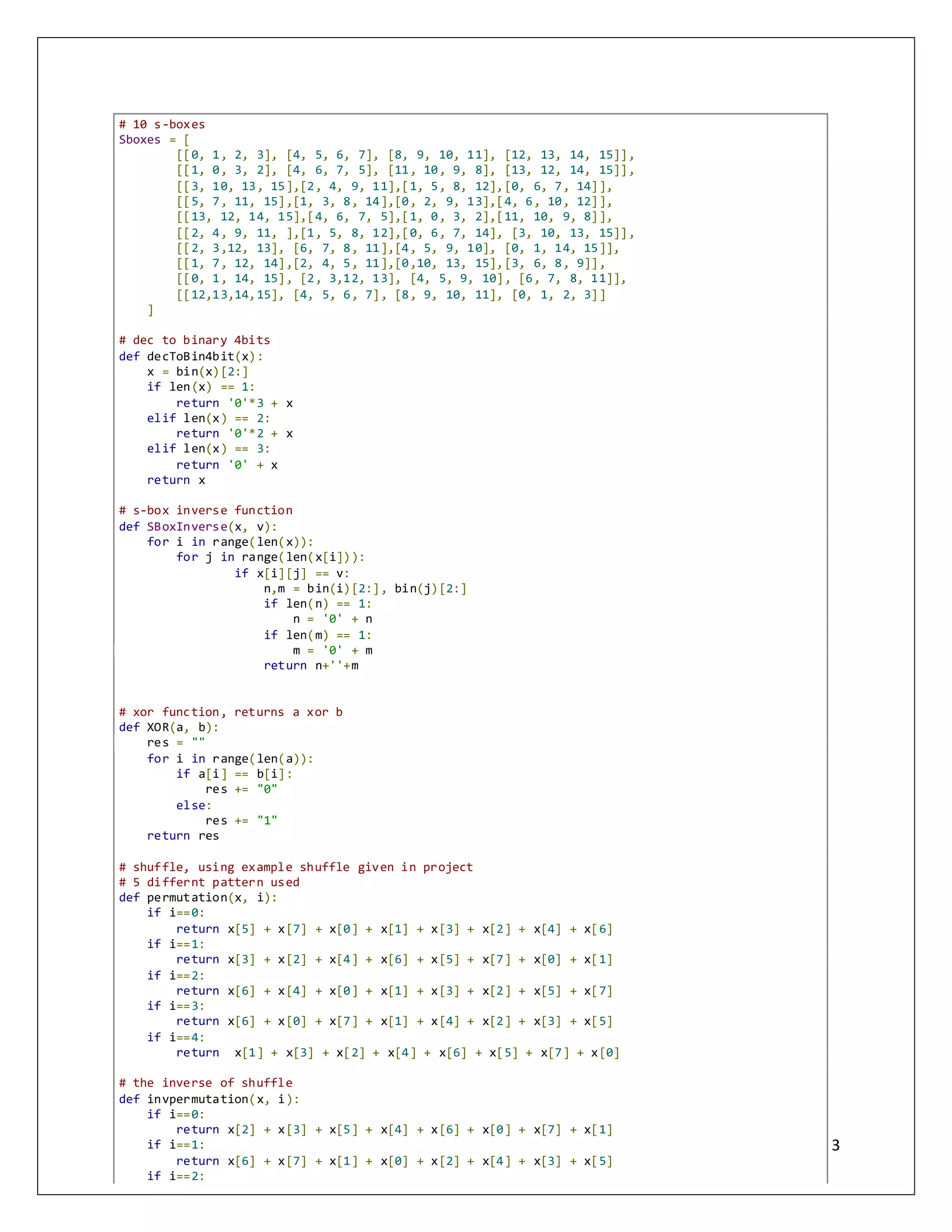Click the '# 10 s-boxes' comment line
Viewport: 952px width, 1232px height.
pos(162,124)
